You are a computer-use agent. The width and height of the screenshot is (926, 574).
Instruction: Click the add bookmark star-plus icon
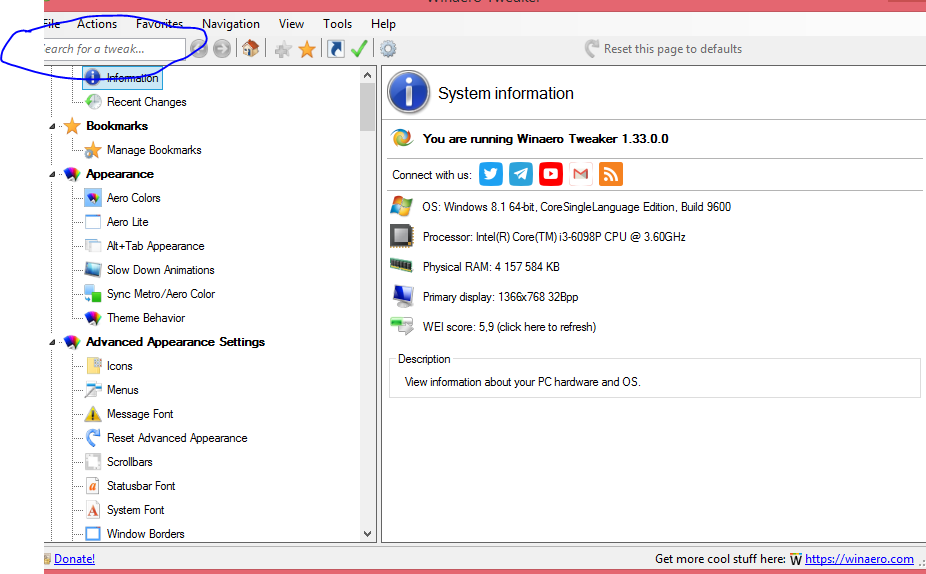pyautogui.click(x=283, y=49)
